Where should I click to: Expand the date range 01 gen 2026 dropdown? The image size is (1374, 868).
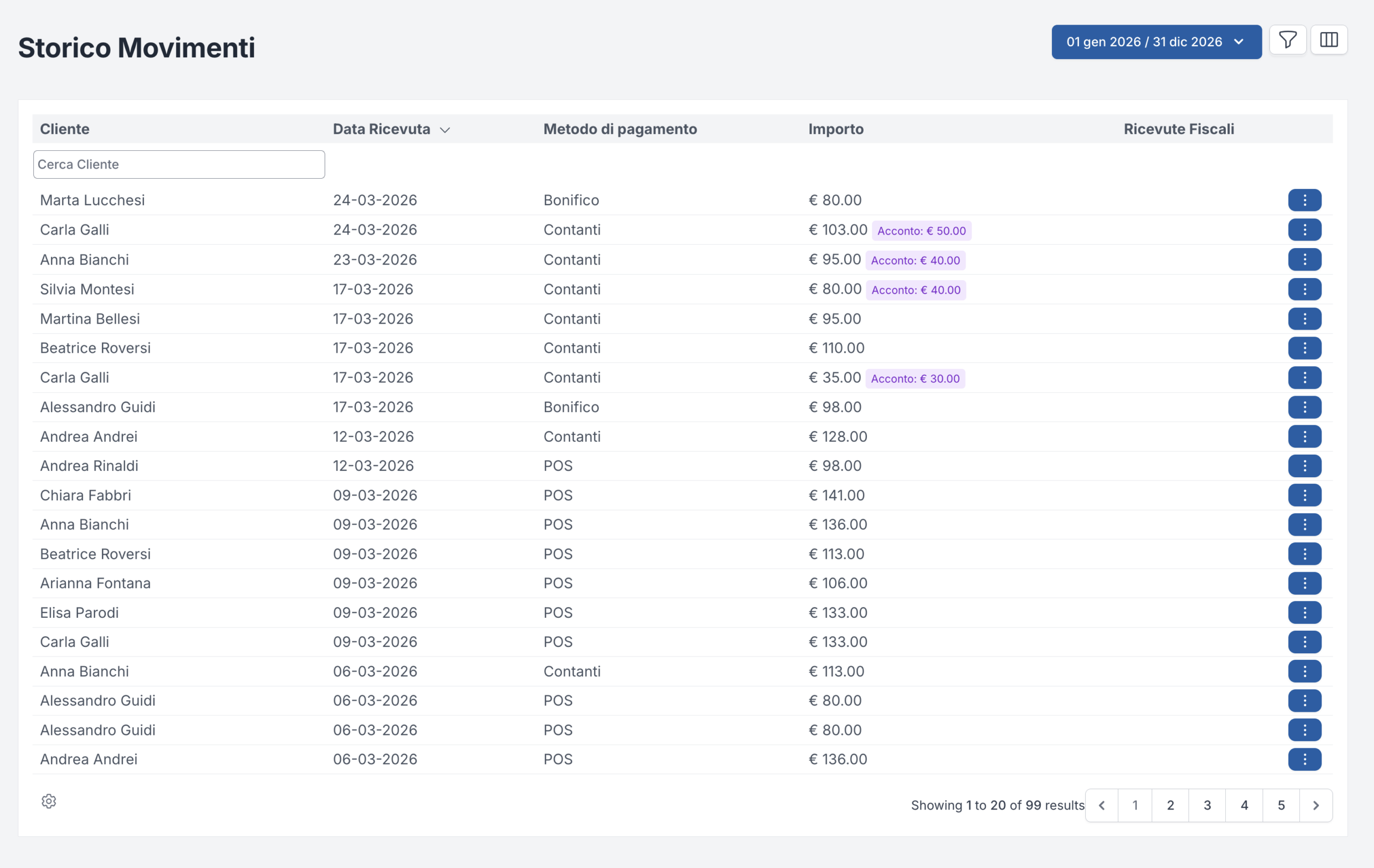tap(1156, 42)
